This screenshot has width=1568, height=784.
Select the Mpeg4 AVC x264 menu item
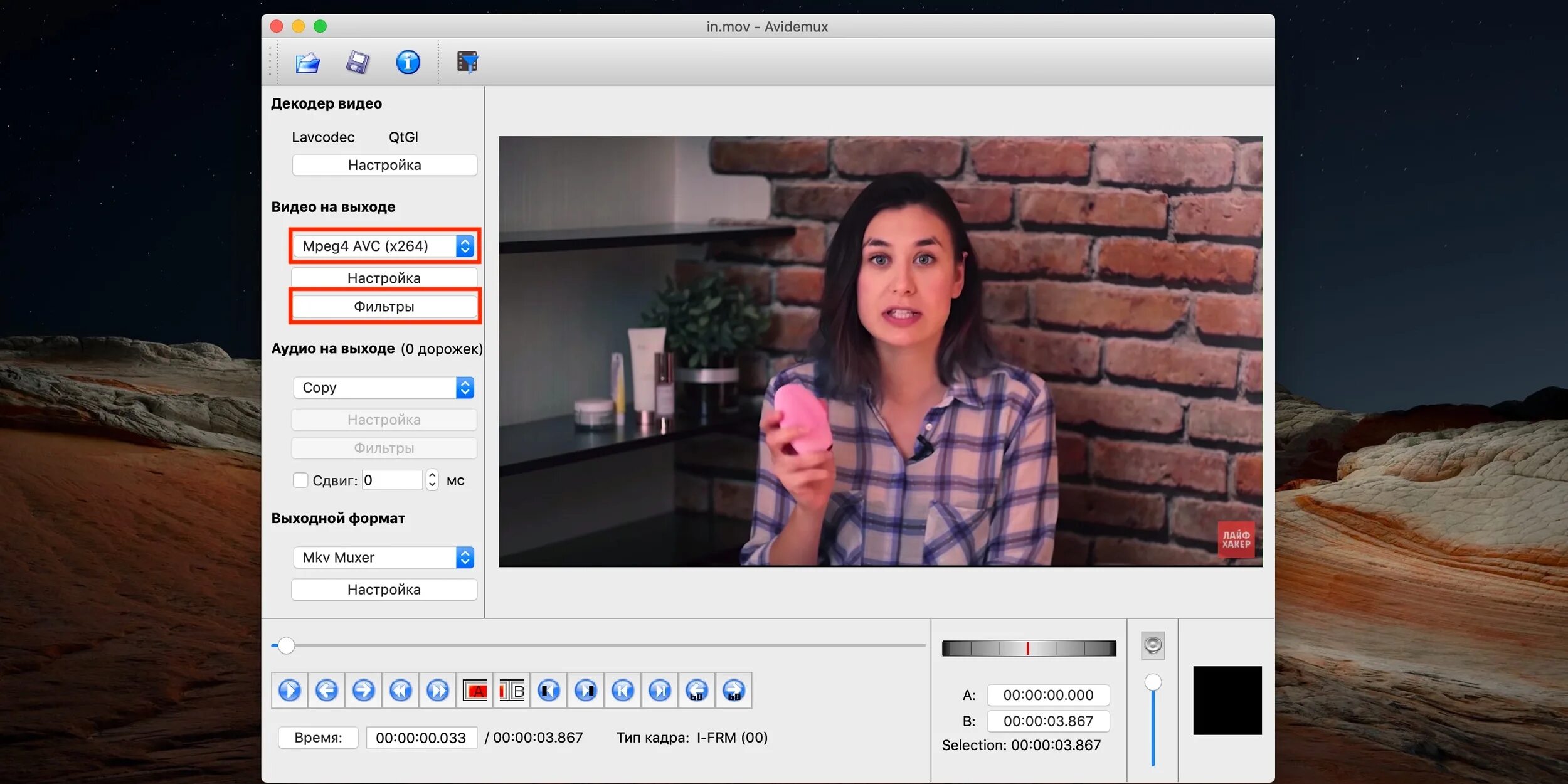(383, 245)
